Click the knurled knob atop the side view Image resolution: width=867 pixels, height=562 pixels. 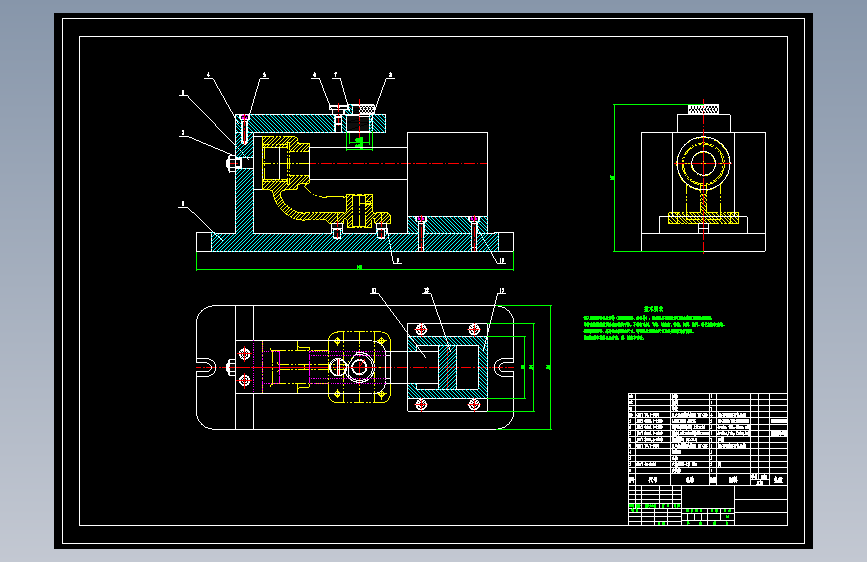coord(703,110)
